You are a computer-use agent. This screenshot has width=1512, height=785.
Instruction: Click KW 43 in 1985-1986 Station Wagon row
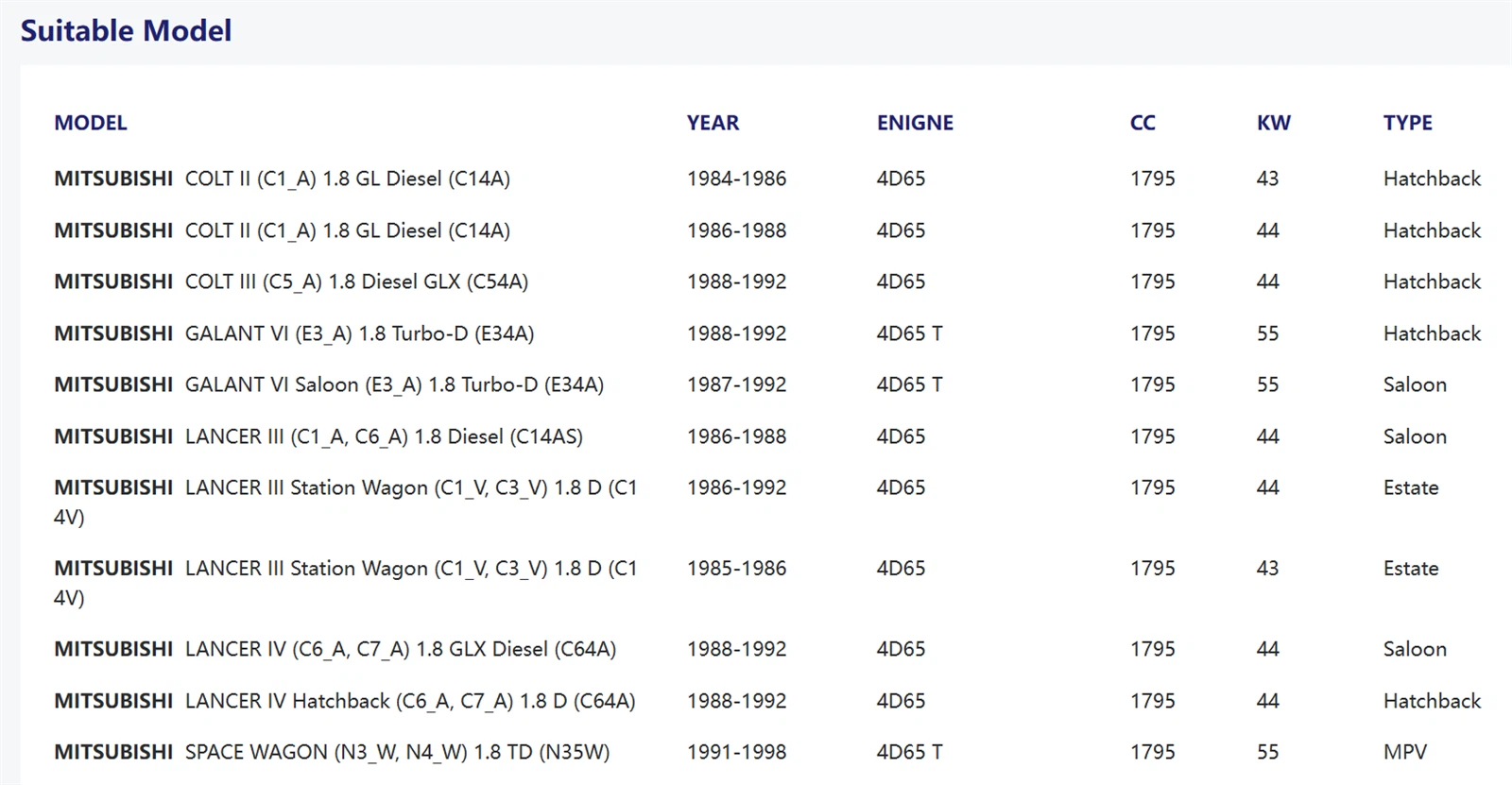point(1267,568)
